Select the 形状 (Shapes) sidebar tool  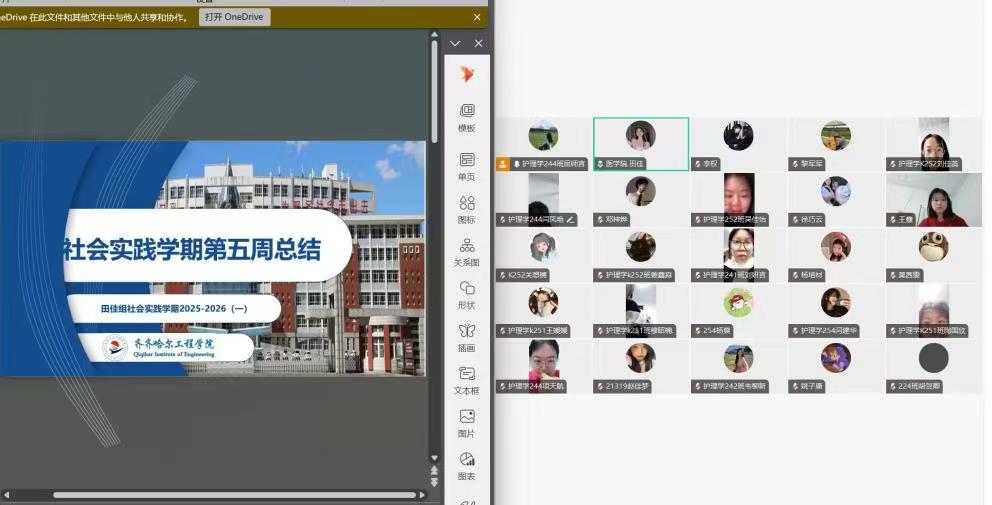[x=467, y=294]
